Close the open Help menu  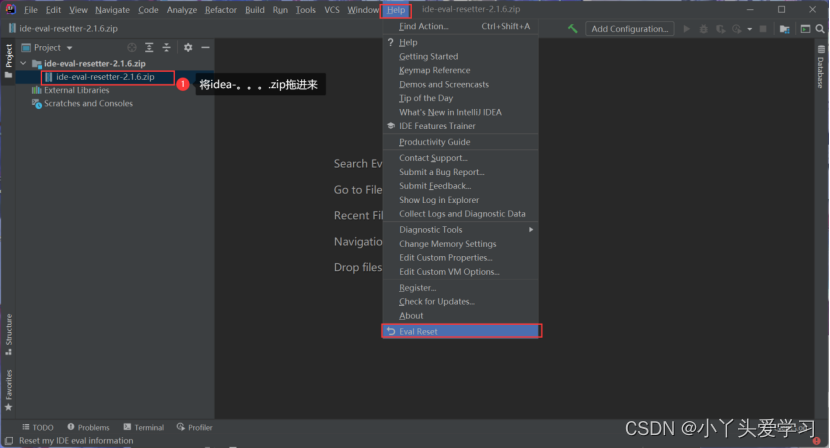(x=395, y=10)
